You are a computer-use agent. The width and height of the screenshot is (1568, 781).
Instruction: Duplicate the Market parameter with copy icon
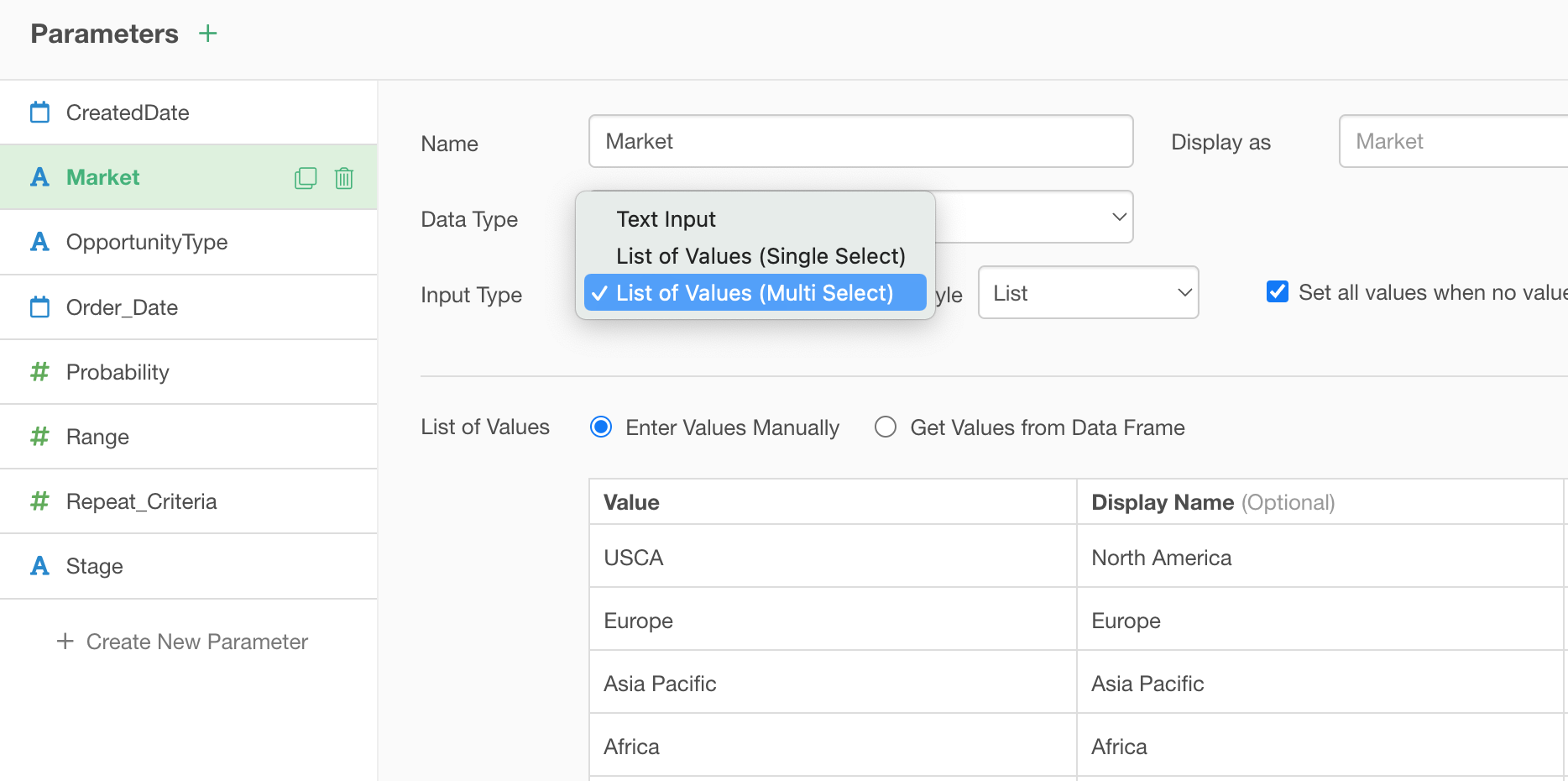point(306,178)
